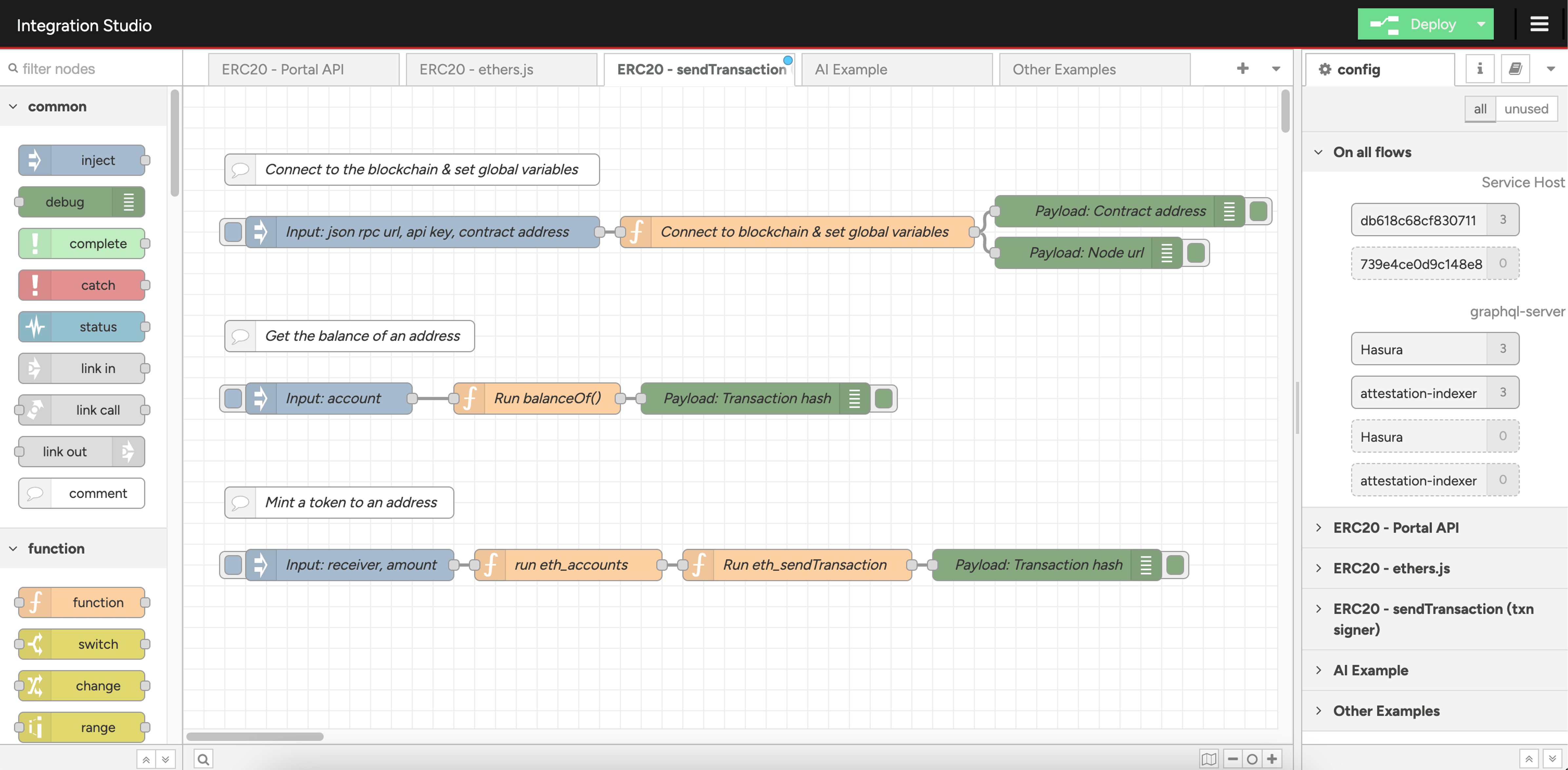Click inside the filter nodes search field
This screenshot has width=1568, height=770.
point(85,68)
